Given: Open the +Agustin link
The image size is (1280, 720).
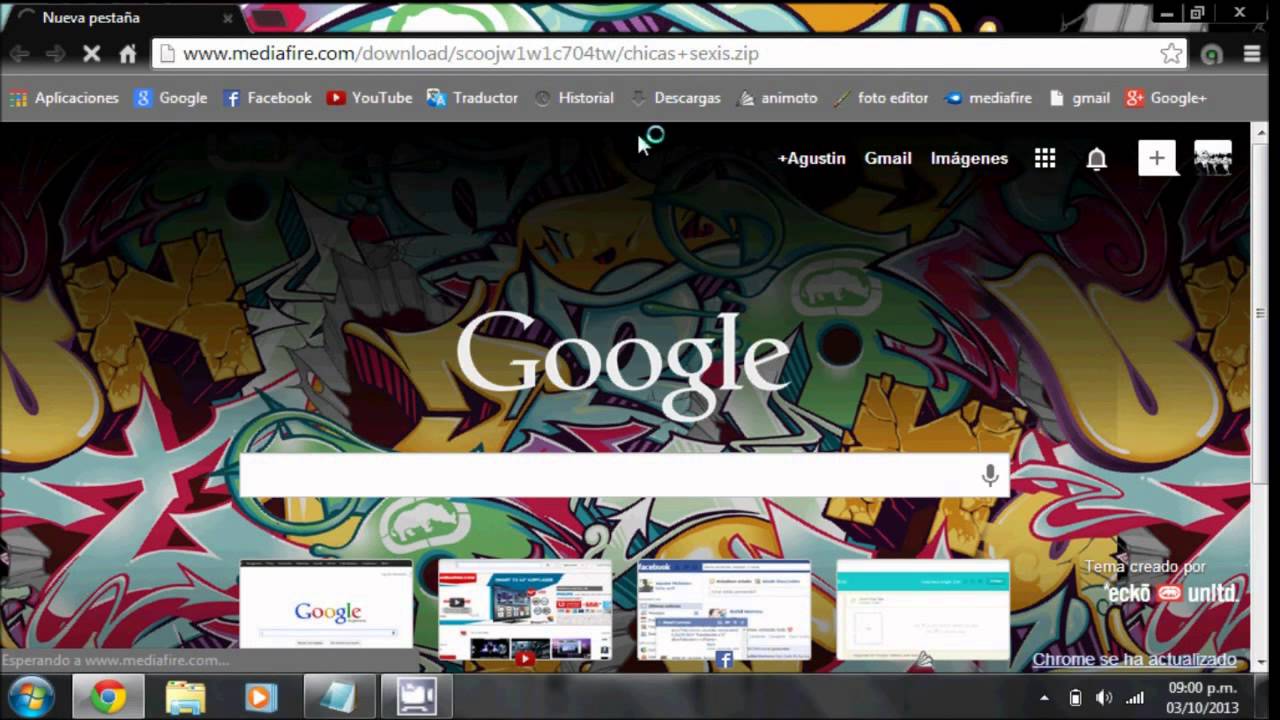Looking at the screenshot, I should click(812, 158).
